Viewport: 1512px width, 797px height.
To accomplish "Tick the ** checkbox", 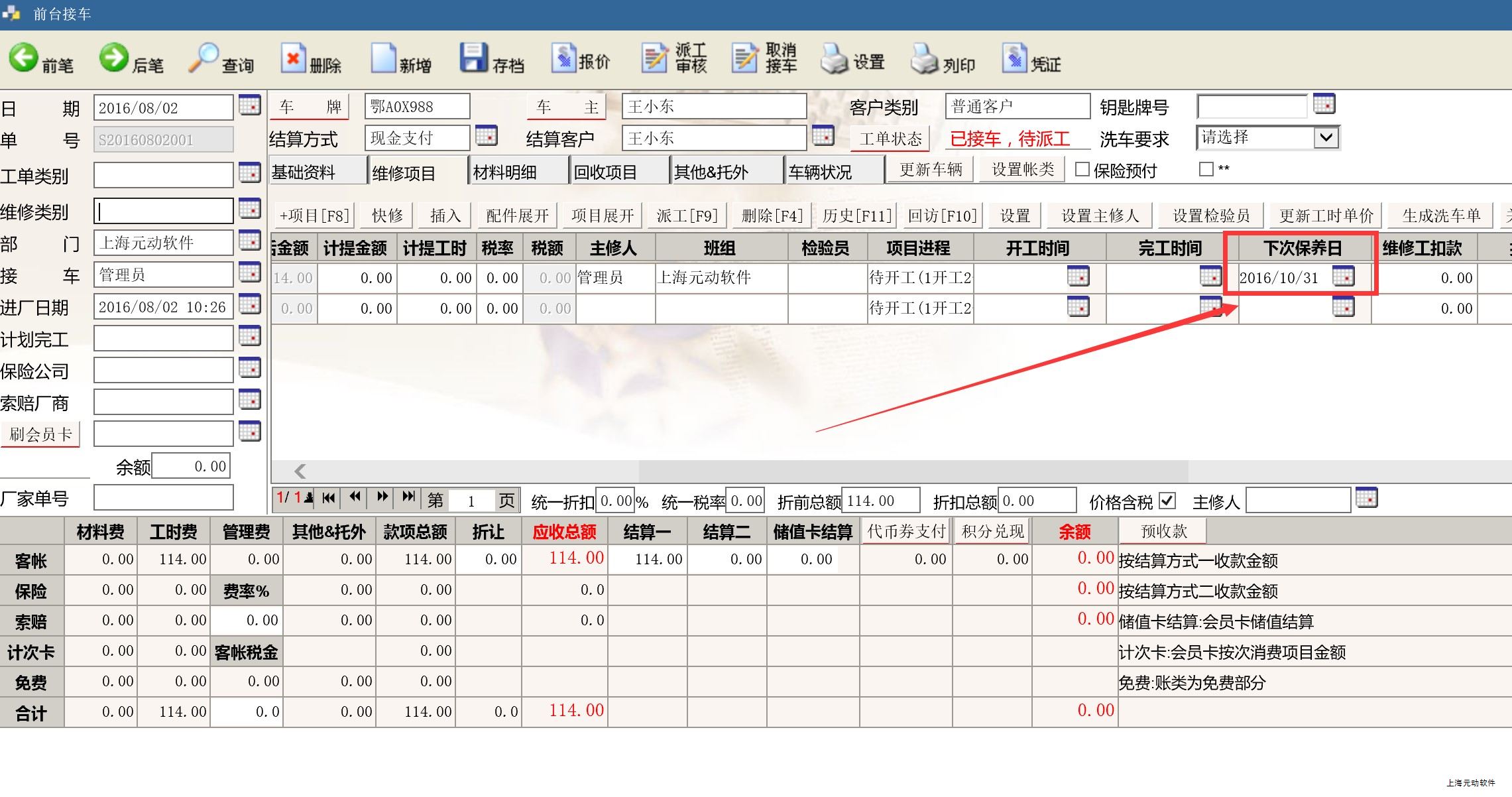I will coord(1206,170).
